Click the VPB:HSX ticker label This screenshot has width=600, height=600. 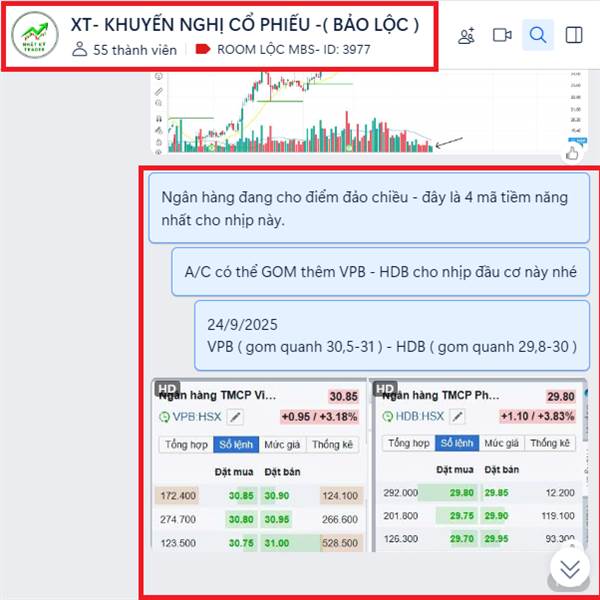[x=197, y=416]
